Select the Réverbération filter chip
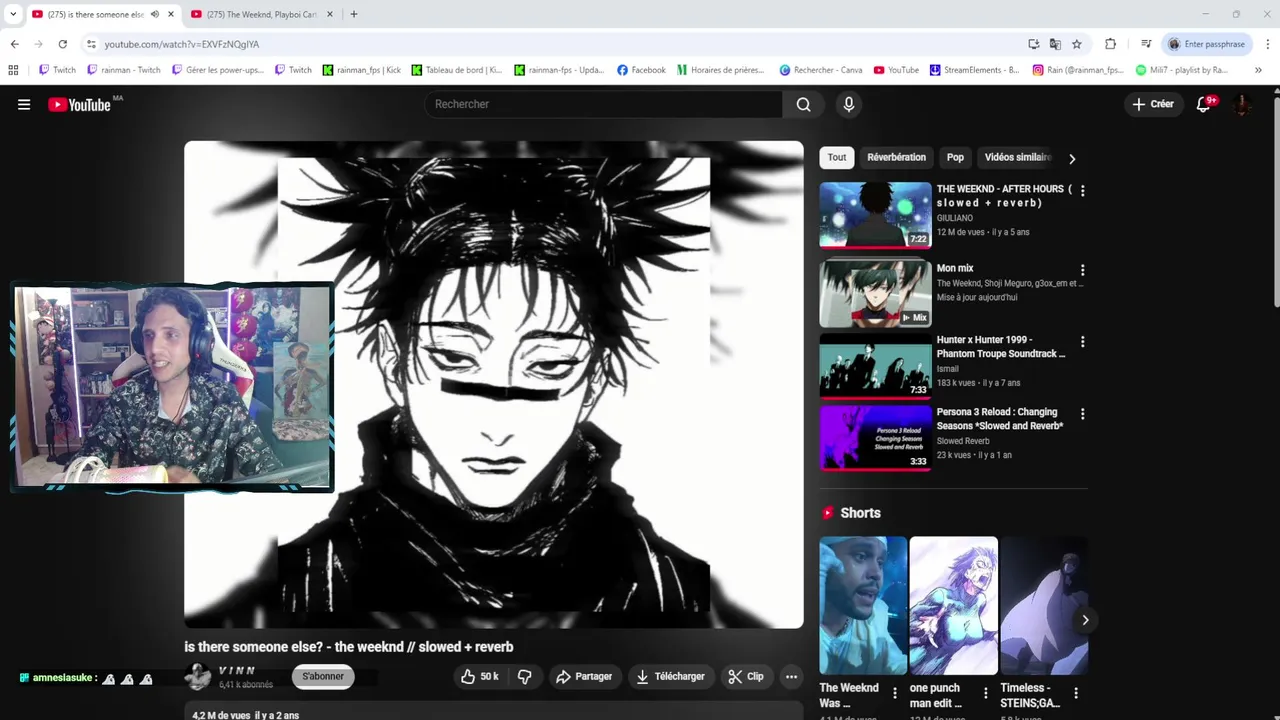The image size is (1280, 720). (896, 157)
